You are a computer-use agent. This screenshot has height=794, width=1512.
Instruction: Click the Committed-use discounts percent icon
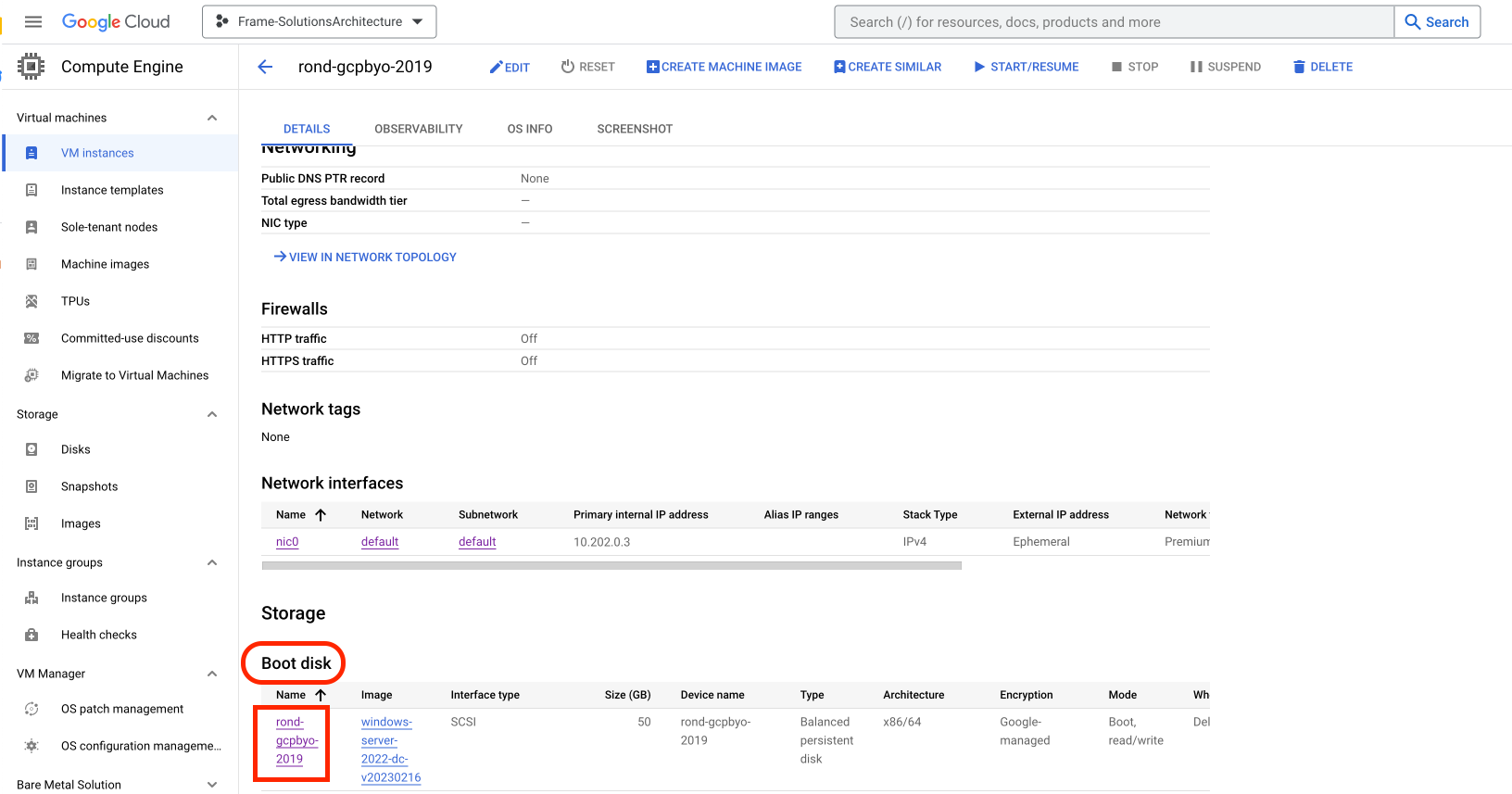(31, 338)
